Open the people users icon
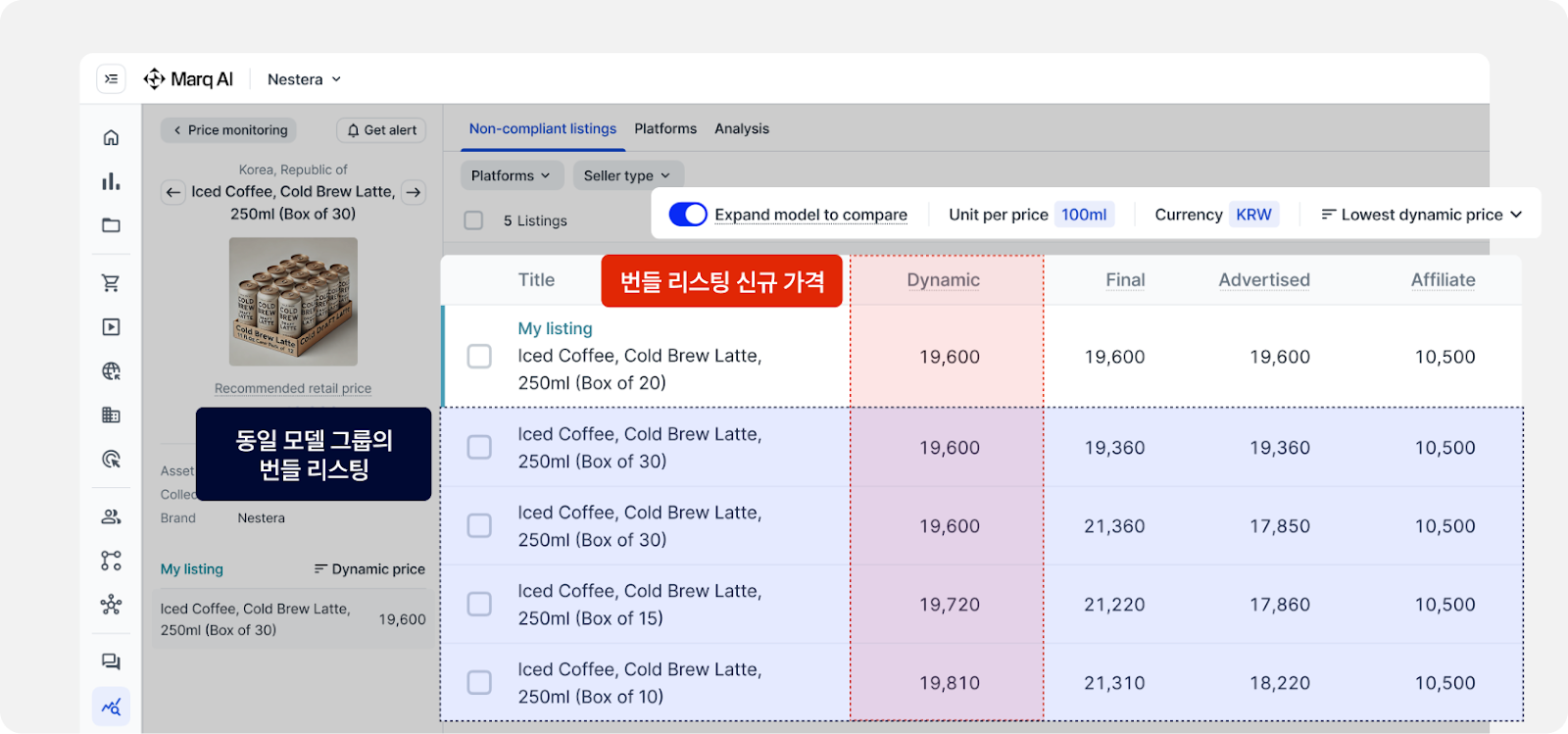The height and width of the screenshot is (734, 1568). click(111, 516)
